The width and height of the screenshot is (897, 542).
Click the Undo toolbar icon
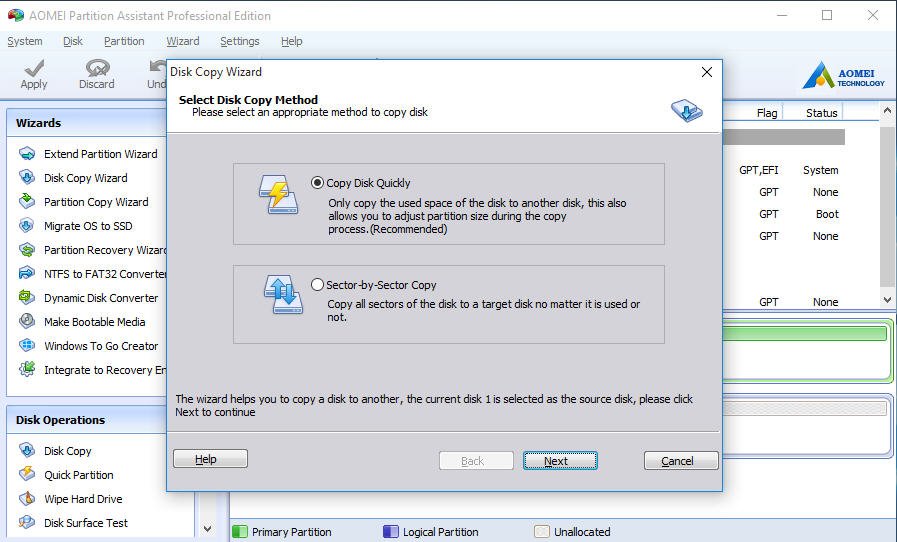click(157, 66)
